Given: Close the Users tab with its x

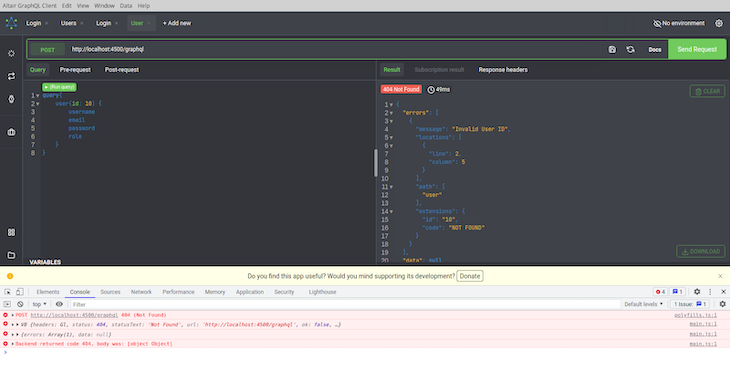Looking at the screenshot, I should coord(81,23).
